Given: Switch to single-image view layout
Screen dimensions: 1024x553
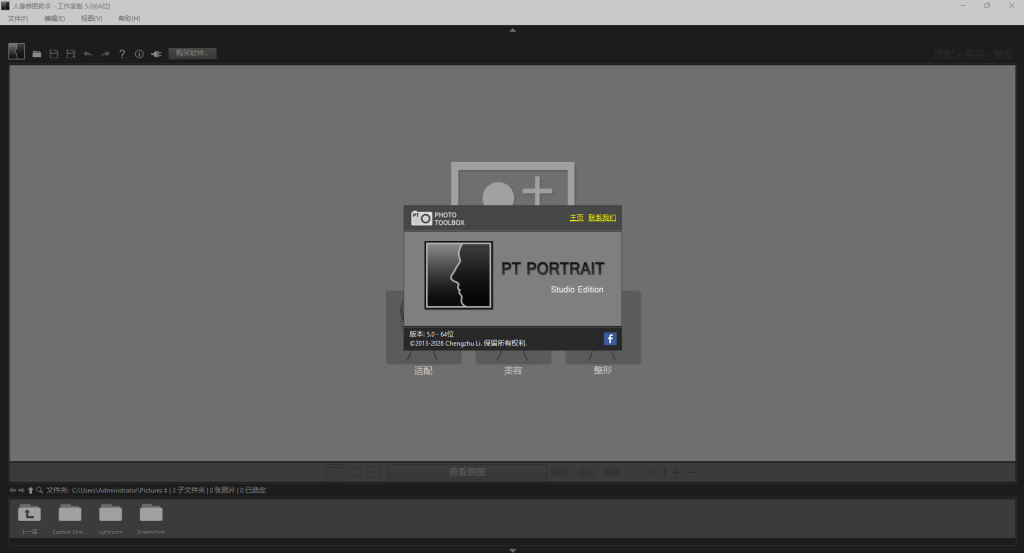Looking at the screenshot, I should [x=334, y=471].
